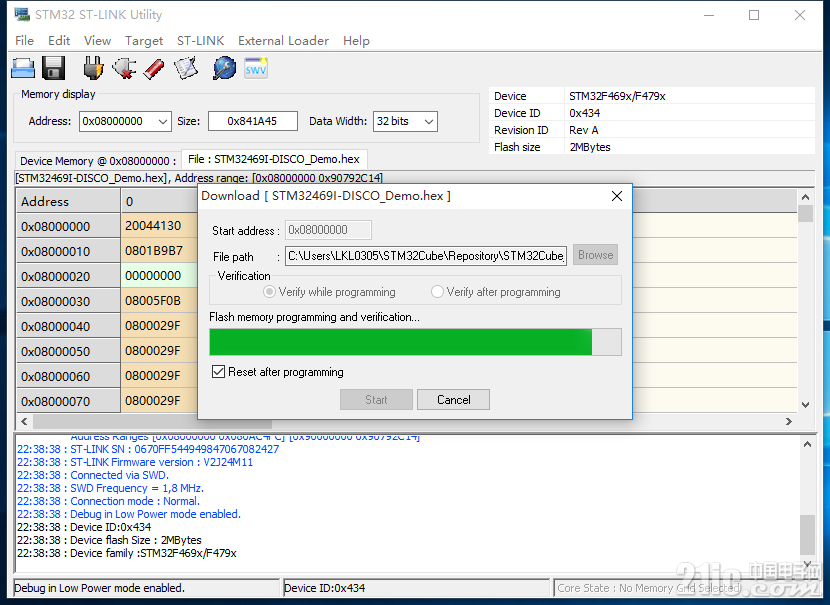Screen dimensions: 830x605
Task: Click the Device flash Size log line
Action: click(x=109, y=540)
